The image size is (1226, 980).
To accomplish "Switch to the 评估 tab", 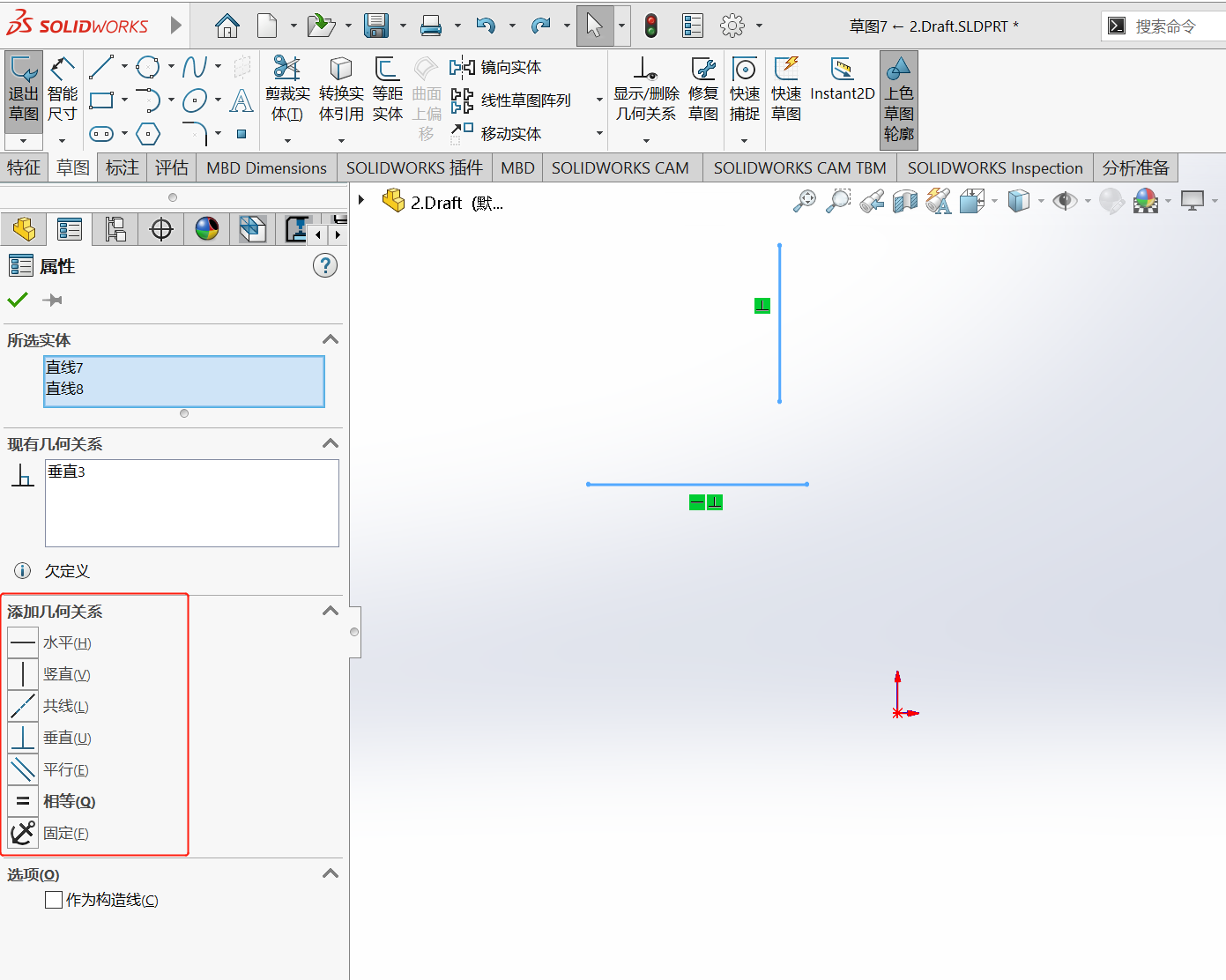I will [x=172, y=167].
